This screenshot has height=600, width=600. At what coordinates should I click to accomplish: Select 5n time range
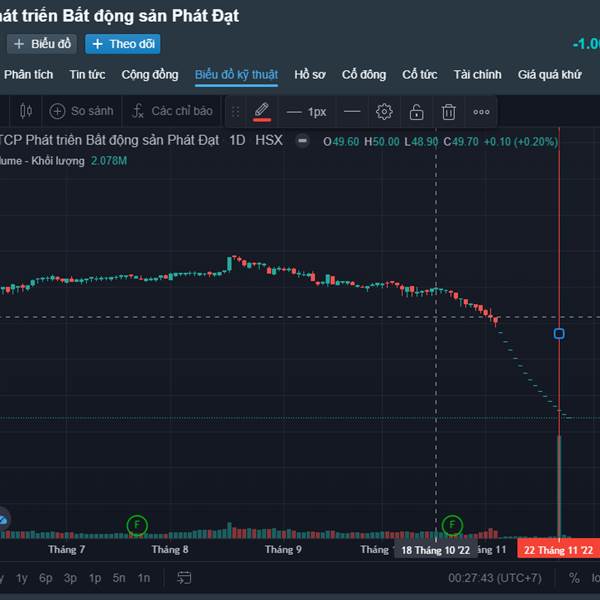coord(119,578)
